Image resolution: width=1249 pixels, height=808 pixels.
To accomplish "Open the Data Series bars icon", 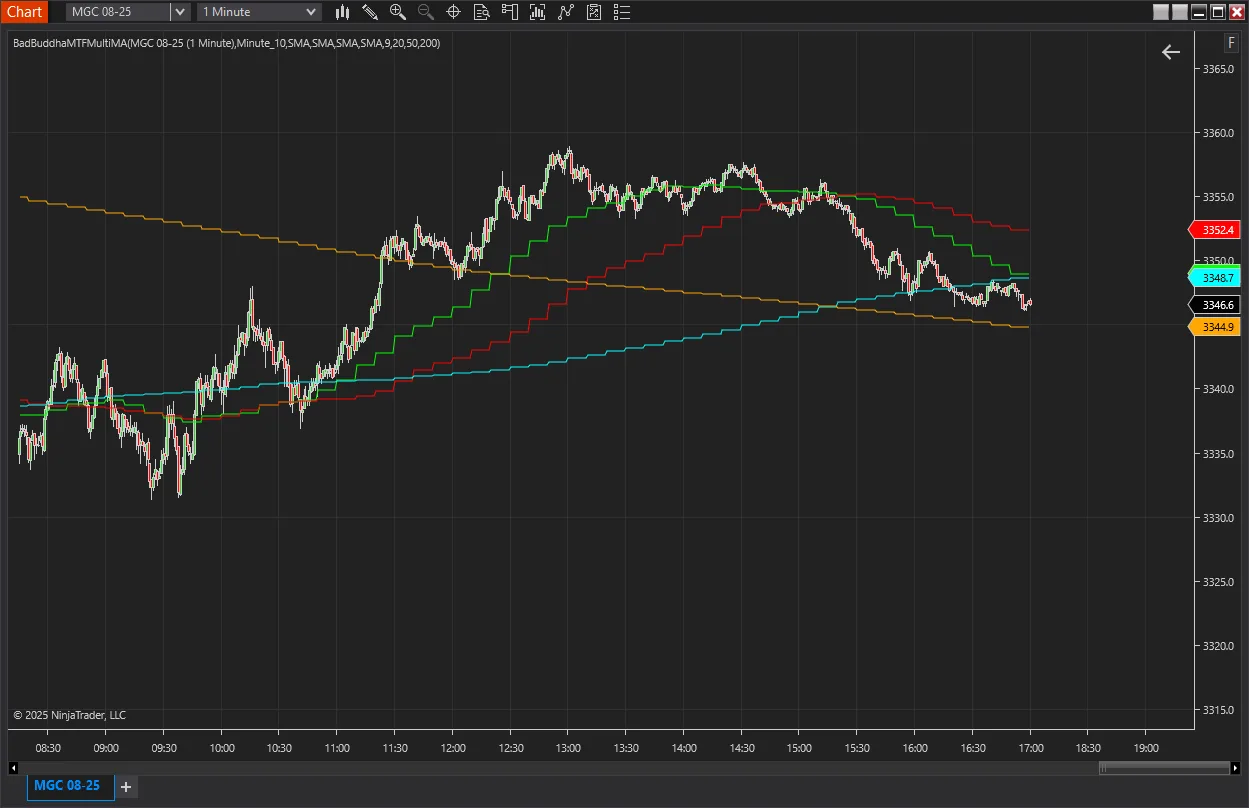I will click(x=538, y=12).
